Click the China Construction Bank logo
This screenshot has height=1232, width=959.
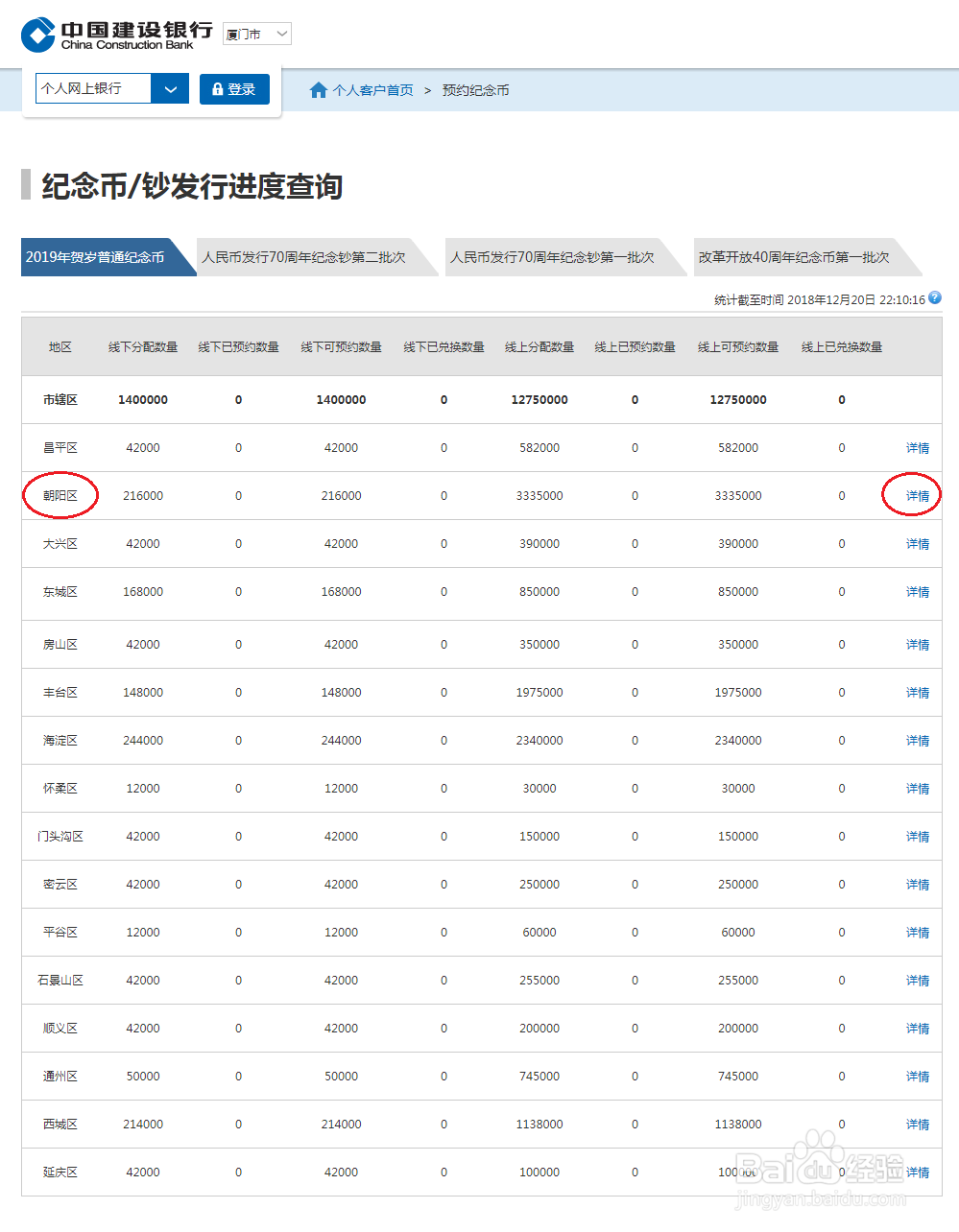pos(110,32)
